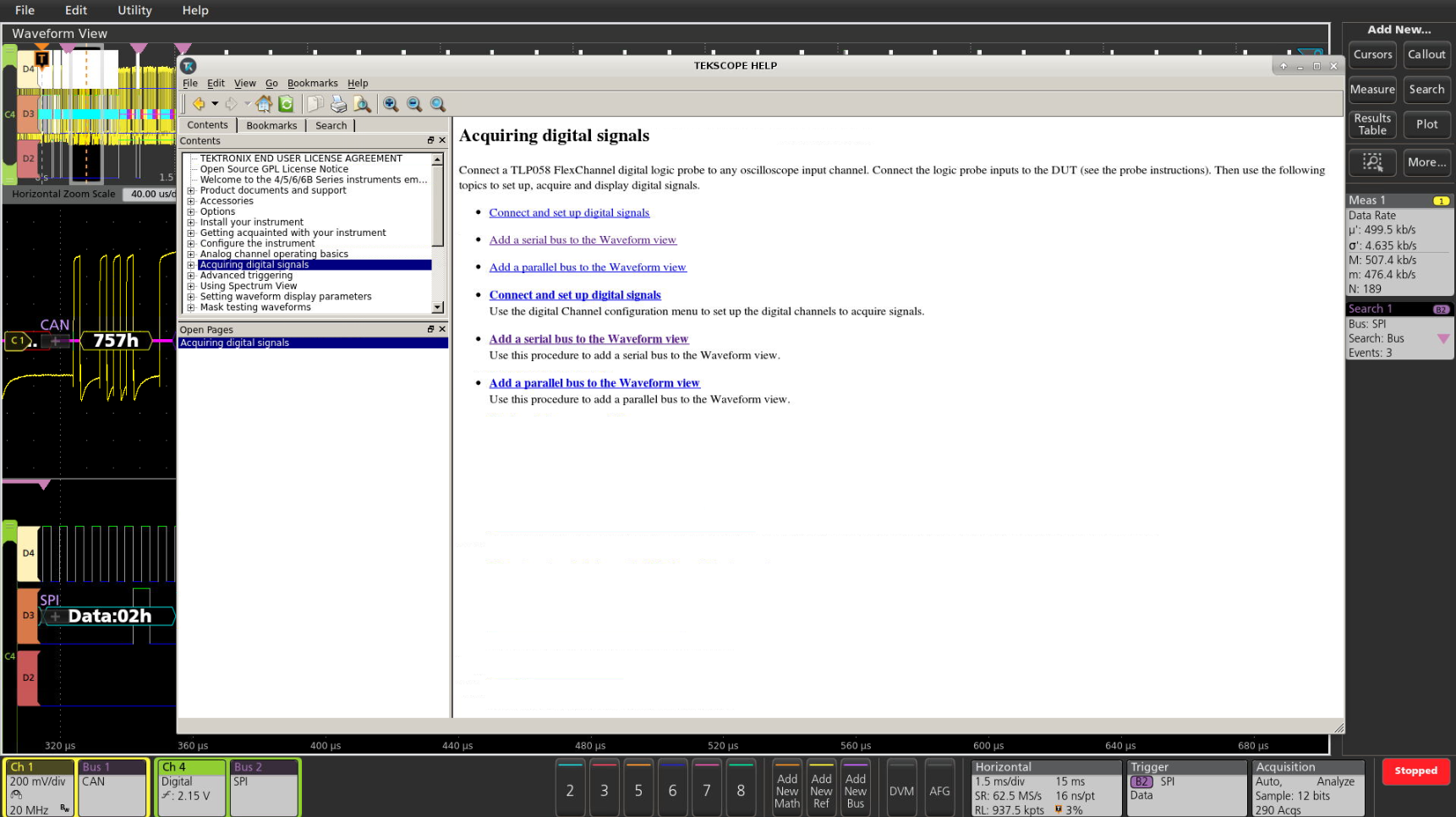Select Using Spectrum View in contents
The width and height of the screenshot is (1456, 817).
tap(249, 286)
